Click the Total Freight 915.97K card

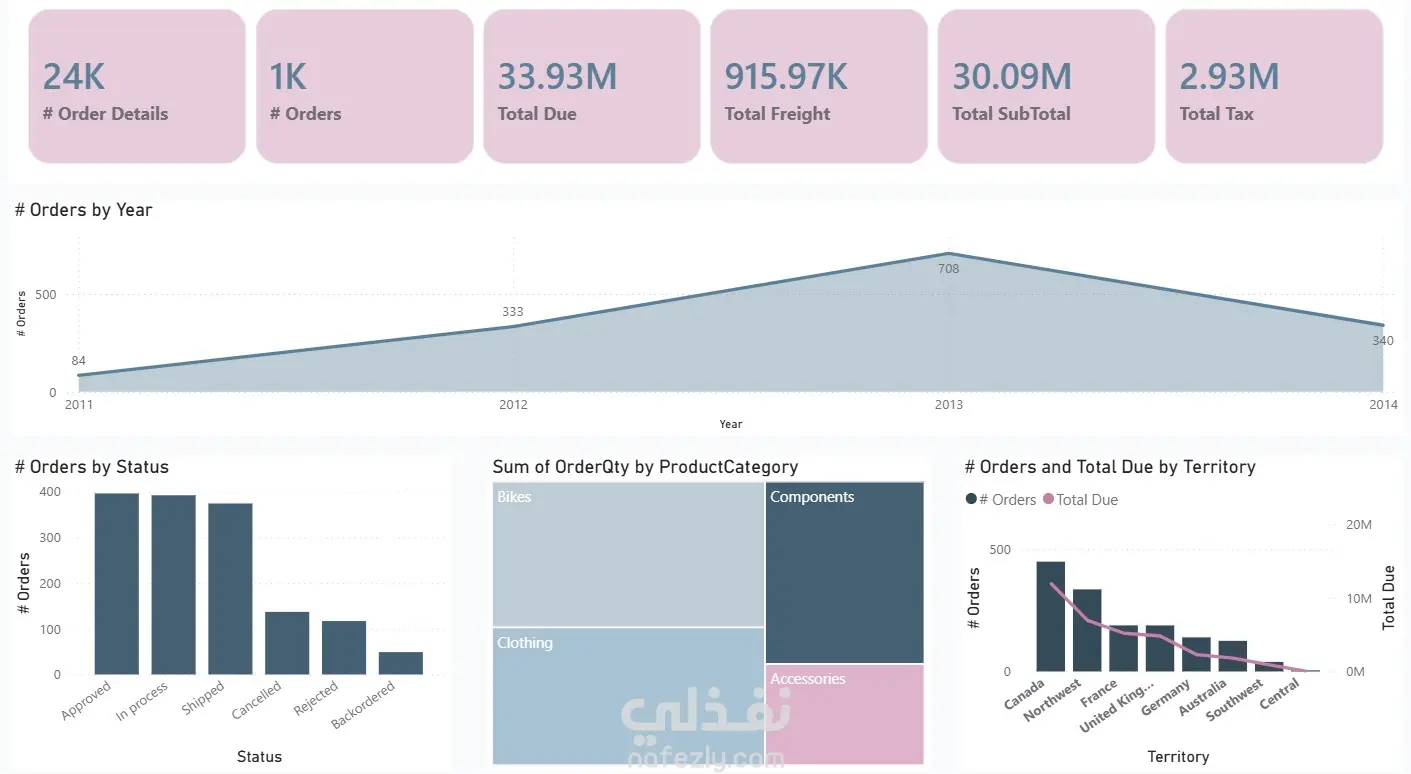coord(818,87)
